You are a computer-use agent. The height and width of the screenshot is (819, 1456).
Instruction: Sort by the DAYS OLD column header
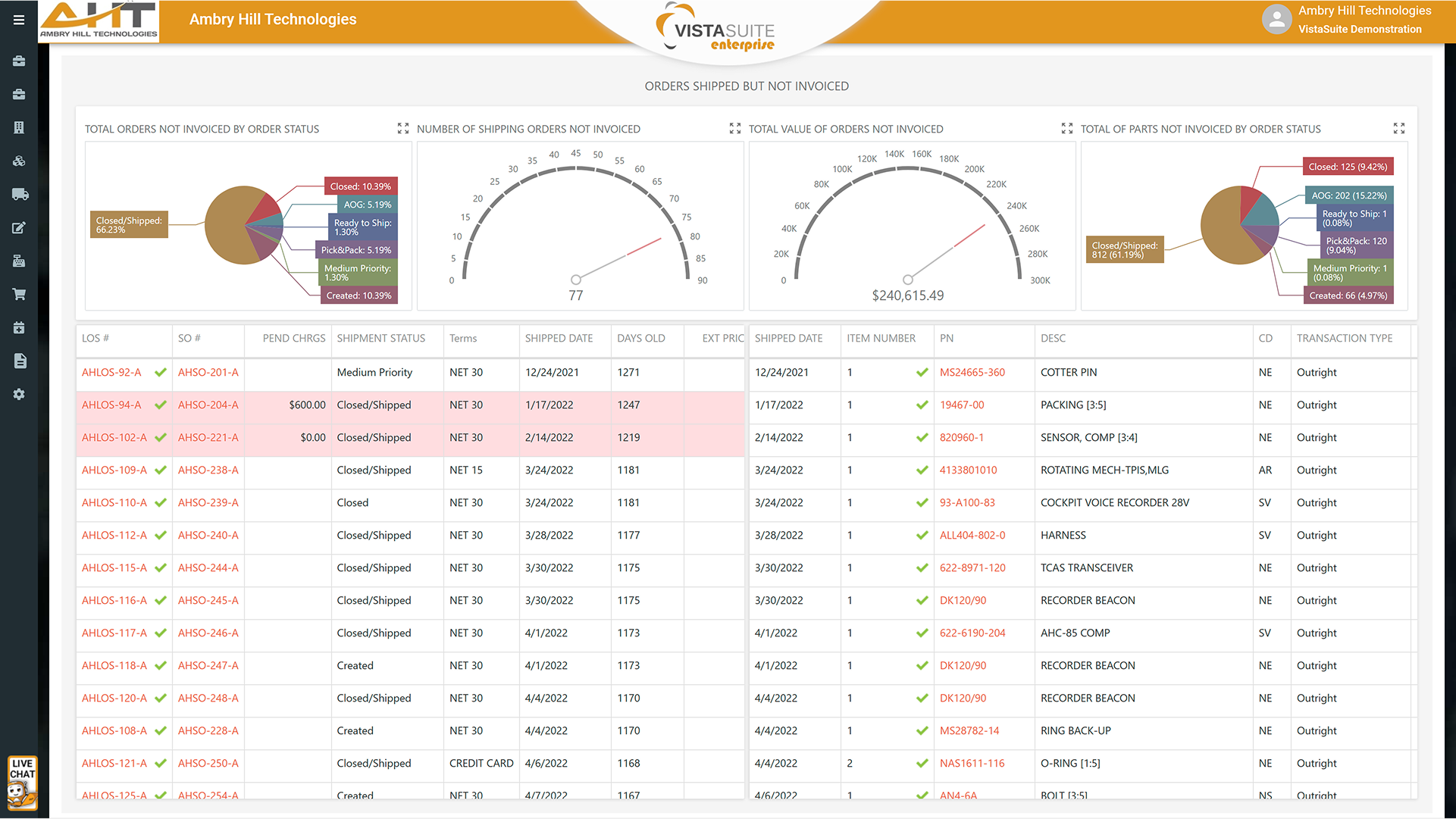coord(640,338)
